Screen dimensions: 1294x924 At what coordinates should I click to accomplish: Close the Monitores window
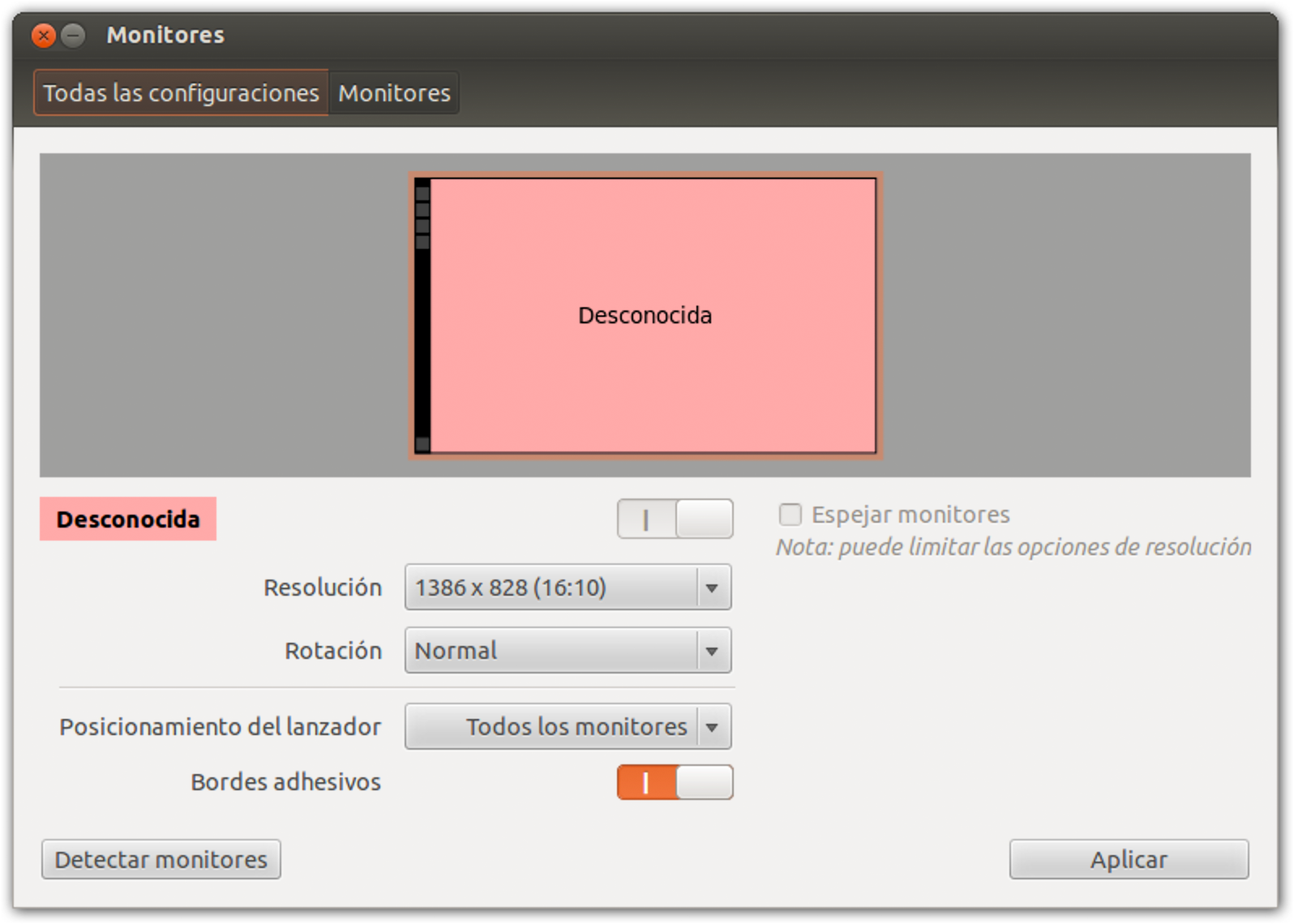pyautogui.click(x=44, y=36)
